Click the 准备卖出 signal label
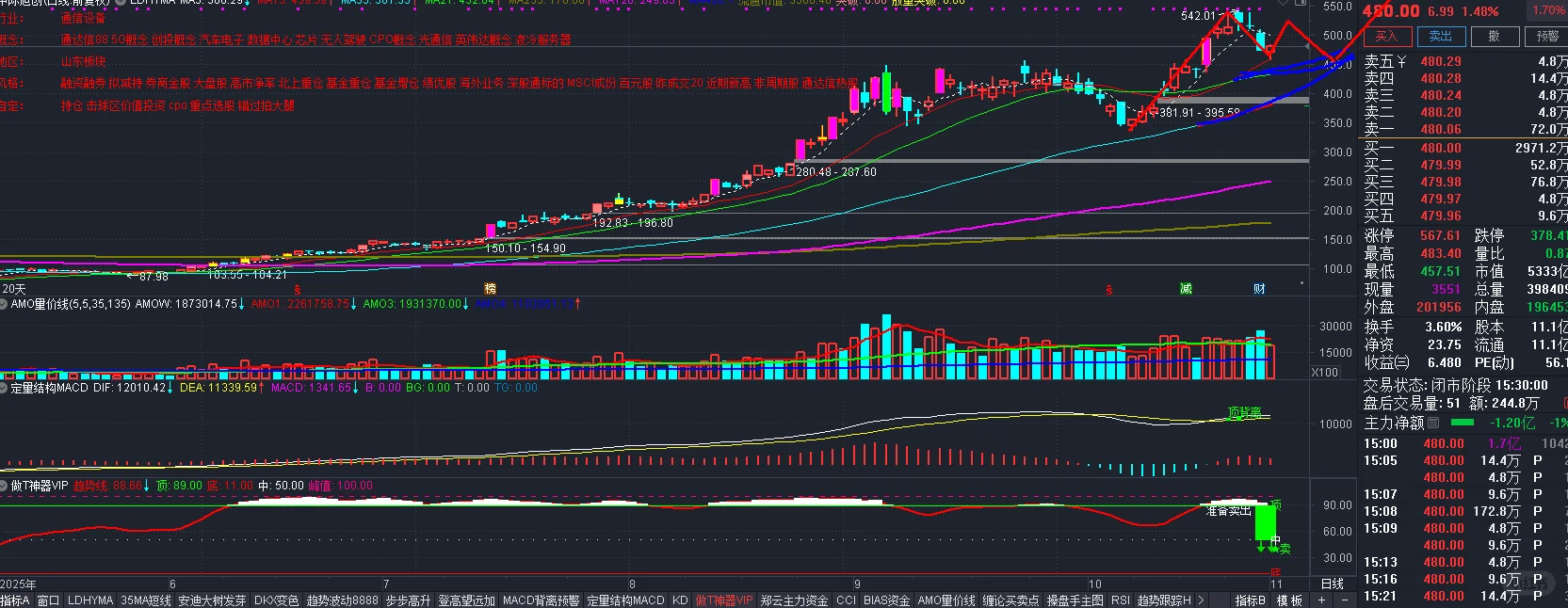The image size is (1568, 608). click(x=1228, y=510)
